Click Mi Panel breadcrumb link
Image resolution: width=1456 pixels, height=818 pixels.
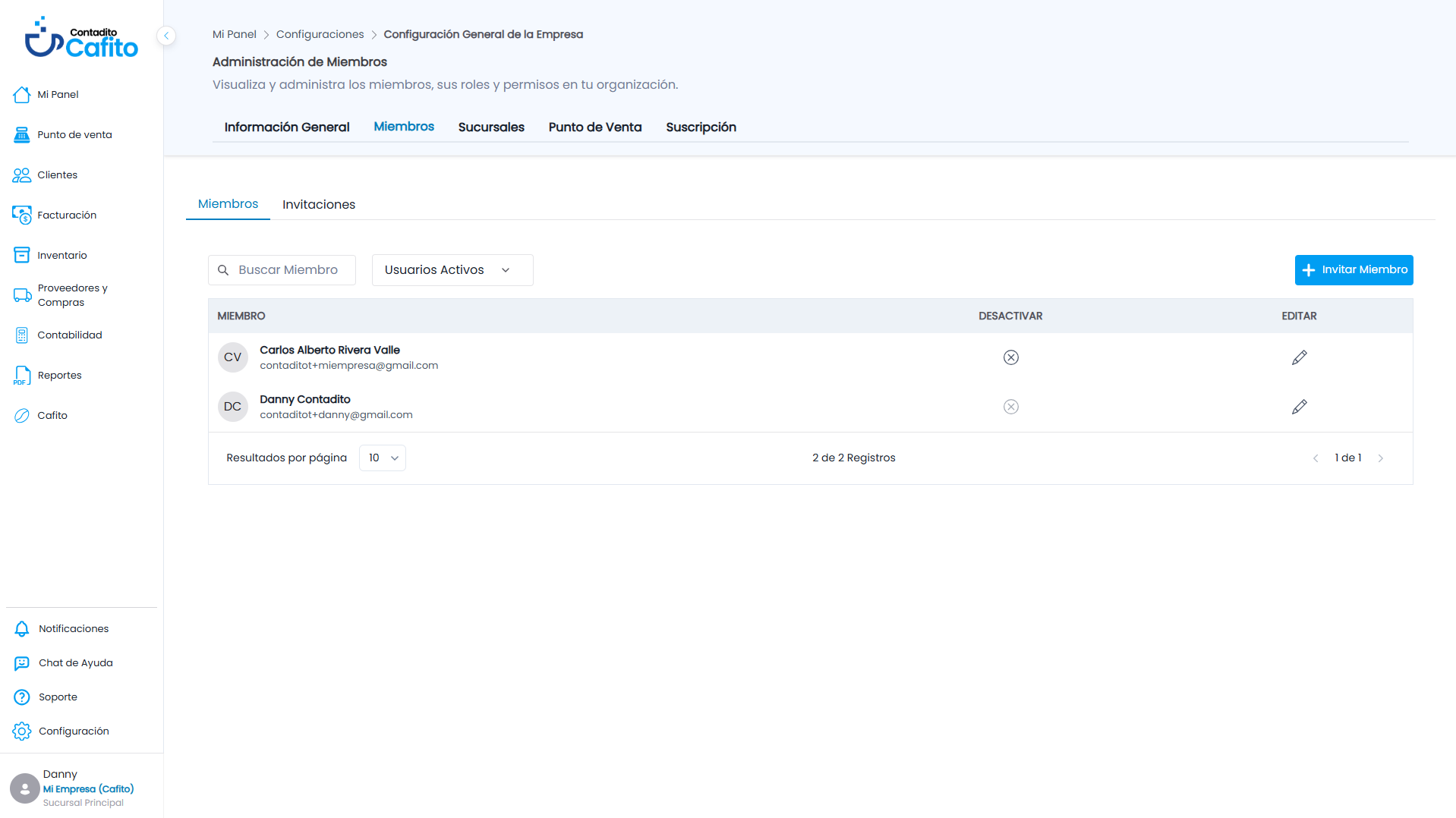[235, 35]
